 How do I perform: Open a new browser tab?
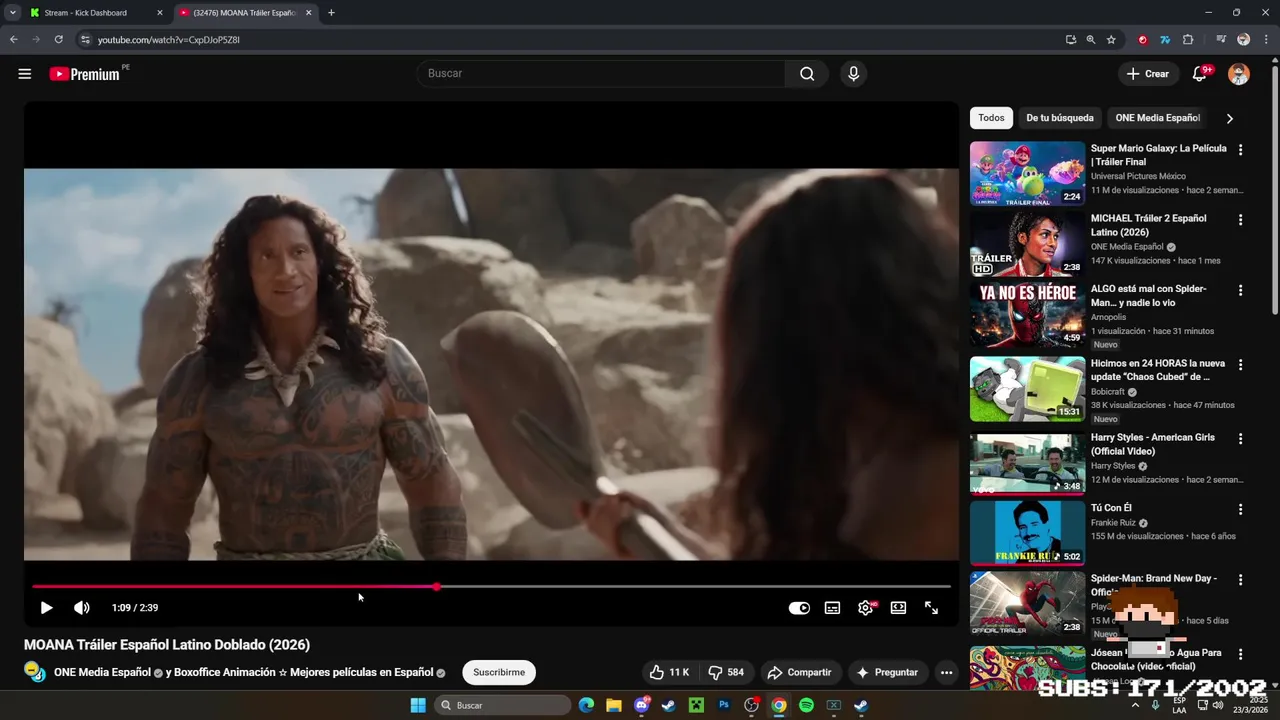[331, 13]
